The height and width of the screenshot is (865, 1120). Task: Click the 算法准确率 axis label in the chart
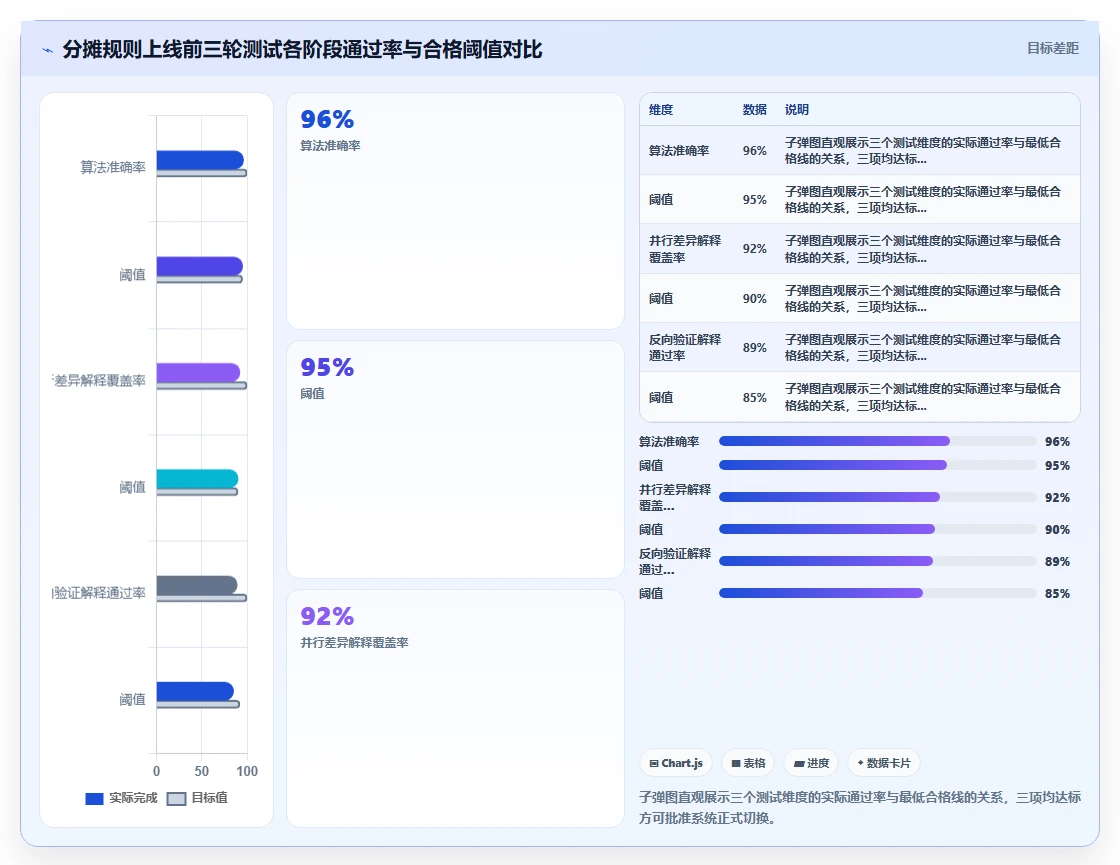(113, 167)
